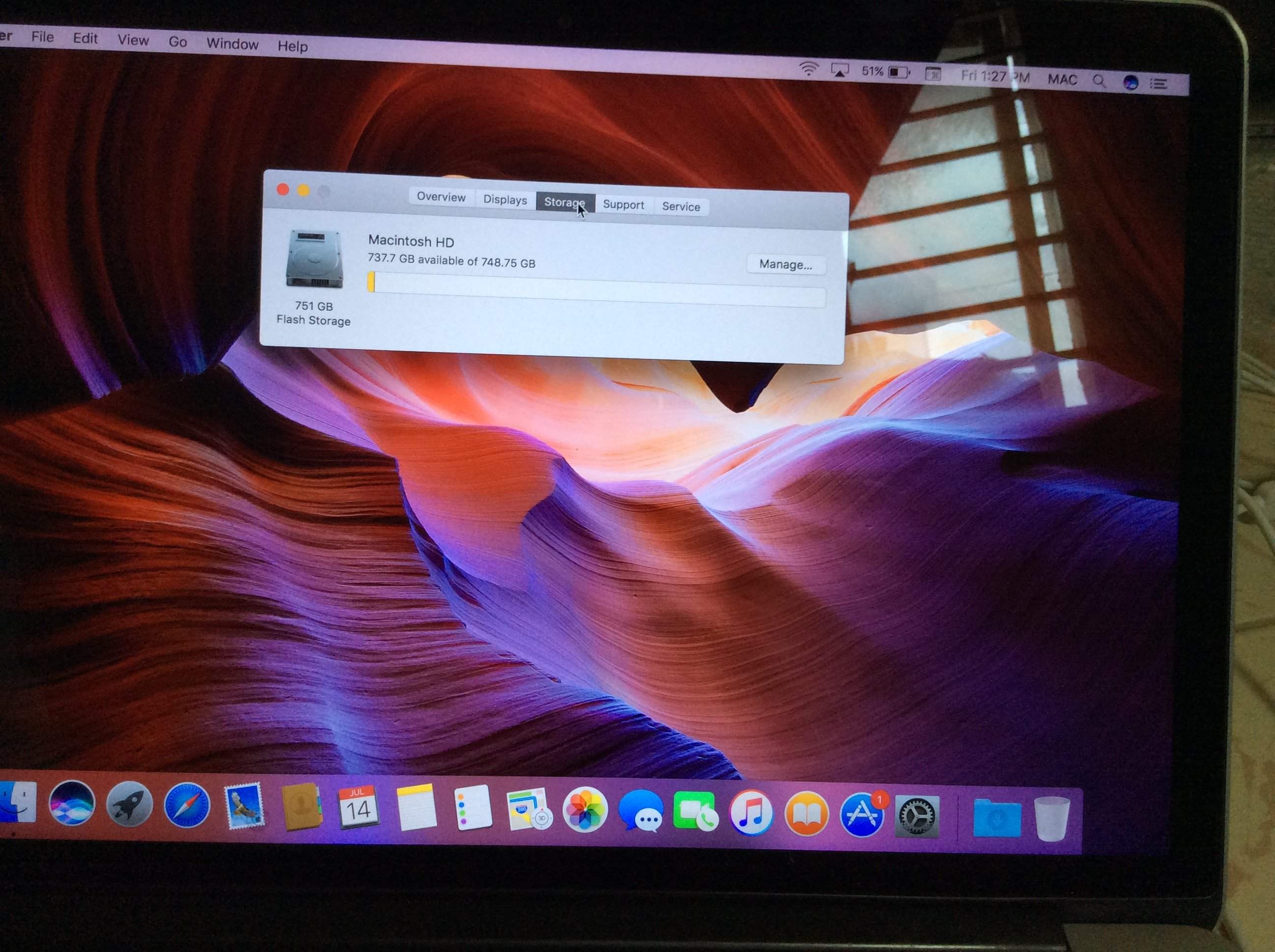Open Spotlight search magnifier
This screenshot has width=1275, height=952.
pyautogui.click(x=1099, y=81)
